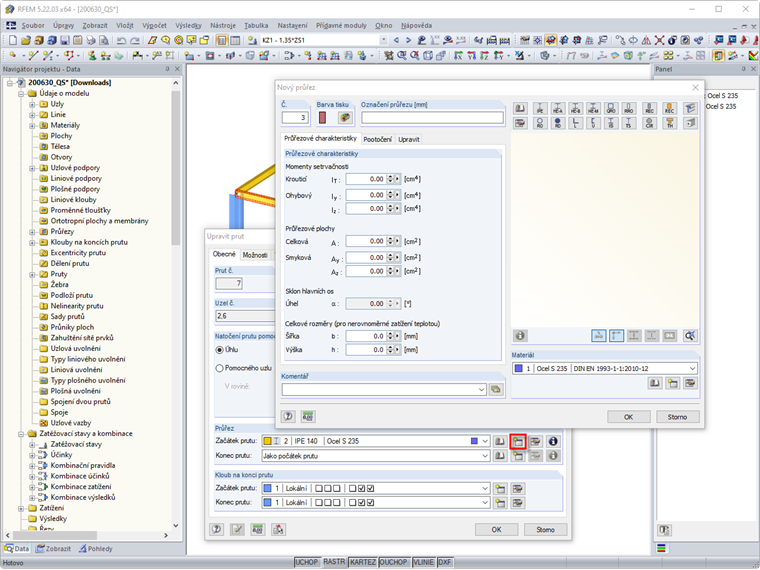Open the Výpočet menu
The width and height of the screenshot is (760, 570).
click(x=154, y=25)
